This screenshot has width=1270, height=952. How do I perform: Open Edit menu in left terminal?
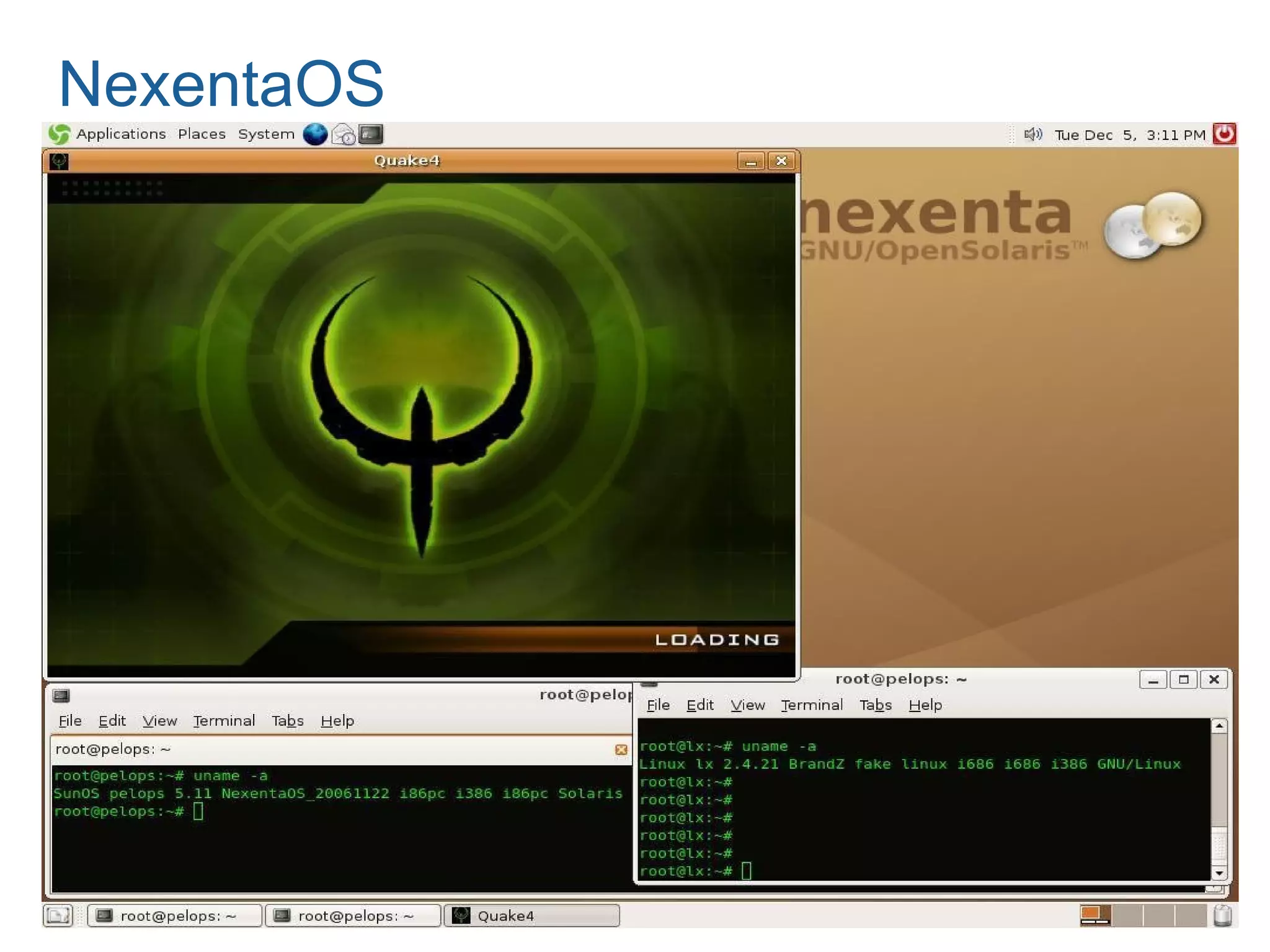112,721
